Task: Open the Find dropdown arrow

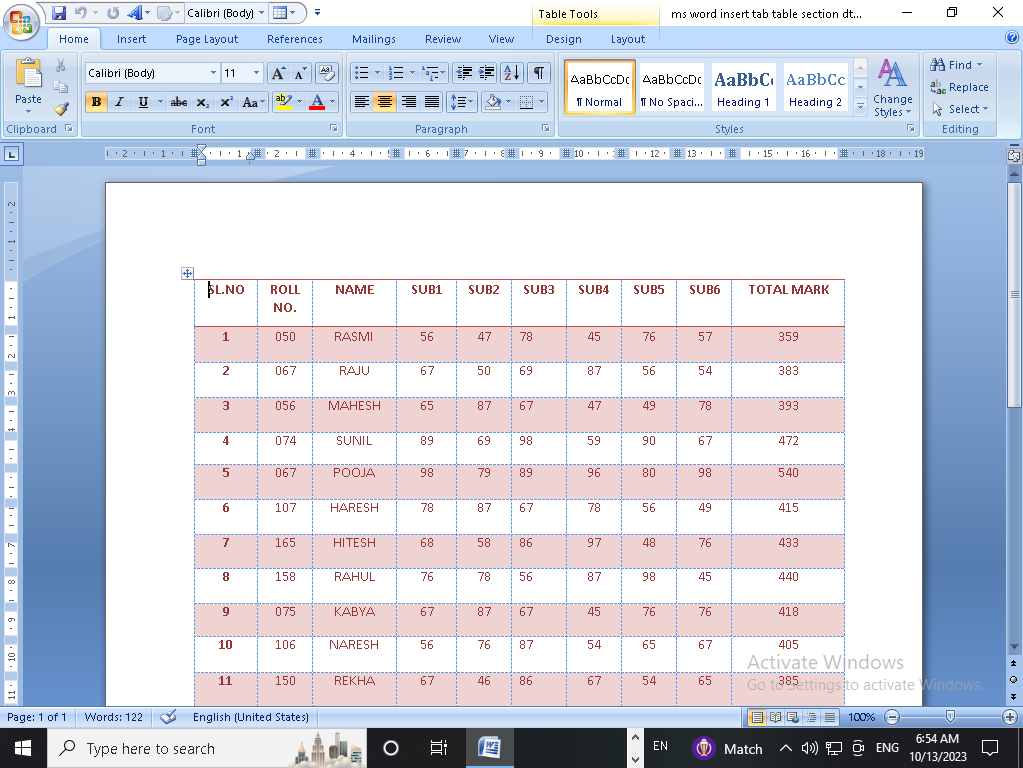Action: (979, 65)
